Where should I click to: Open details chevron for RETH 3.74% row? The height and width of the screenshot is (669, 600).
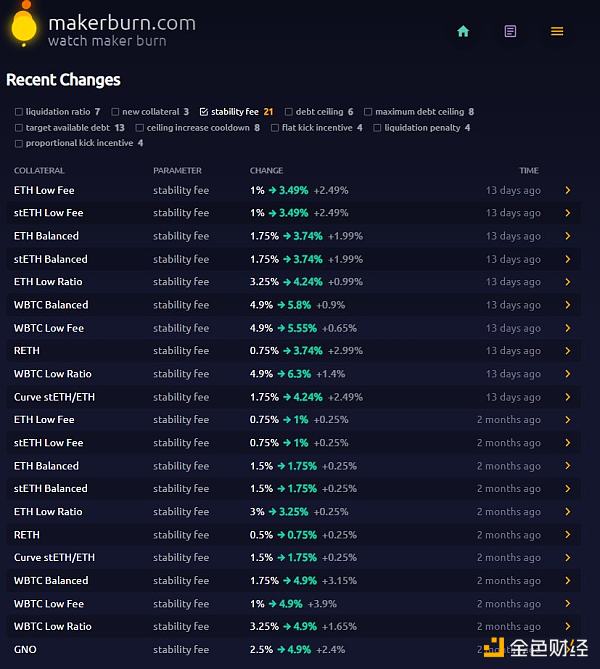click(x=567, y=351)
